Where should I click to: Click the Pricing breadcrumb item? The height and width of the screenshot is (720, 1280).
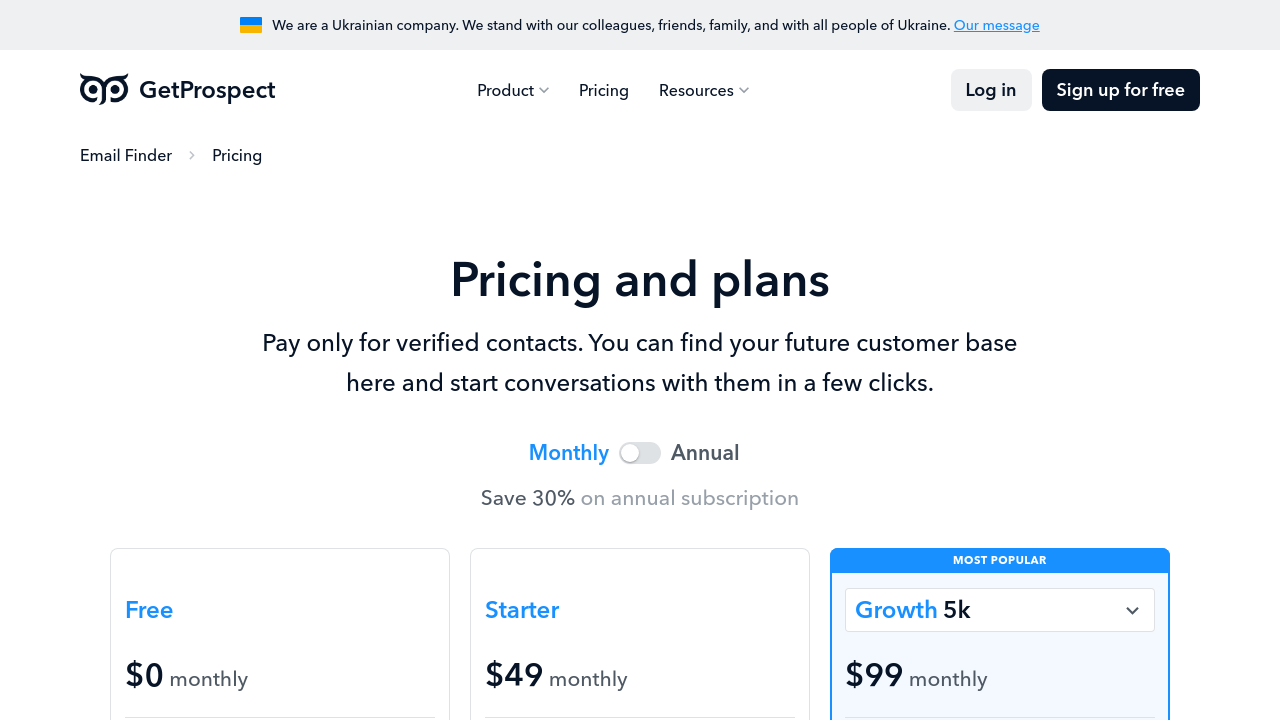[x=237, y=155]
